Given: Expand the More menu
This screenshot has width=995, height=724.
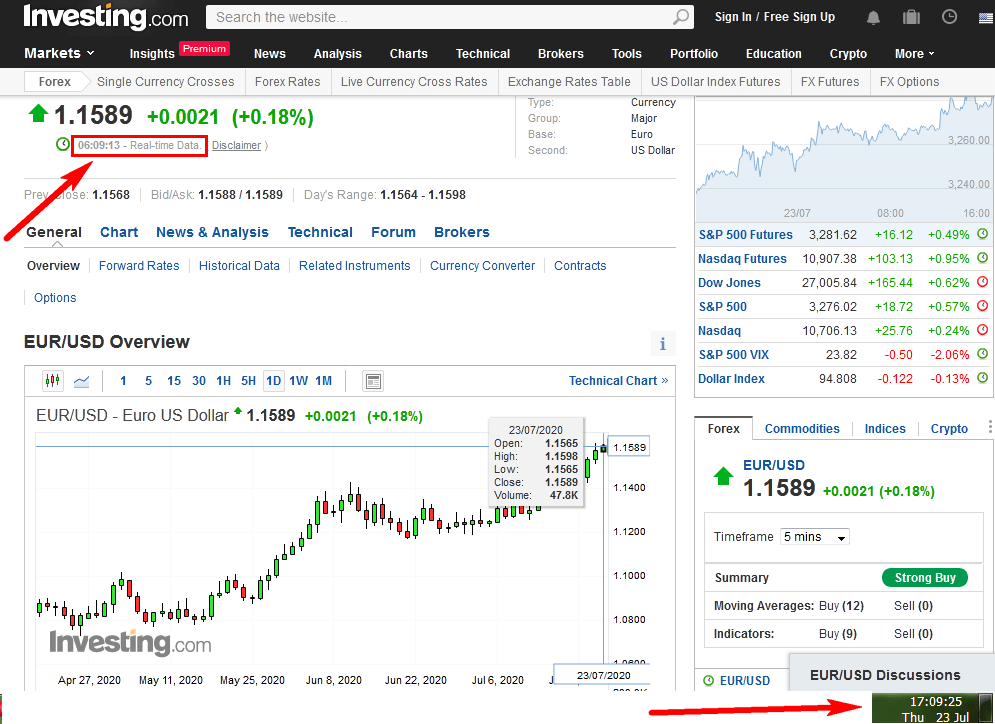Looking at the screenshot, I should (914, 54).
